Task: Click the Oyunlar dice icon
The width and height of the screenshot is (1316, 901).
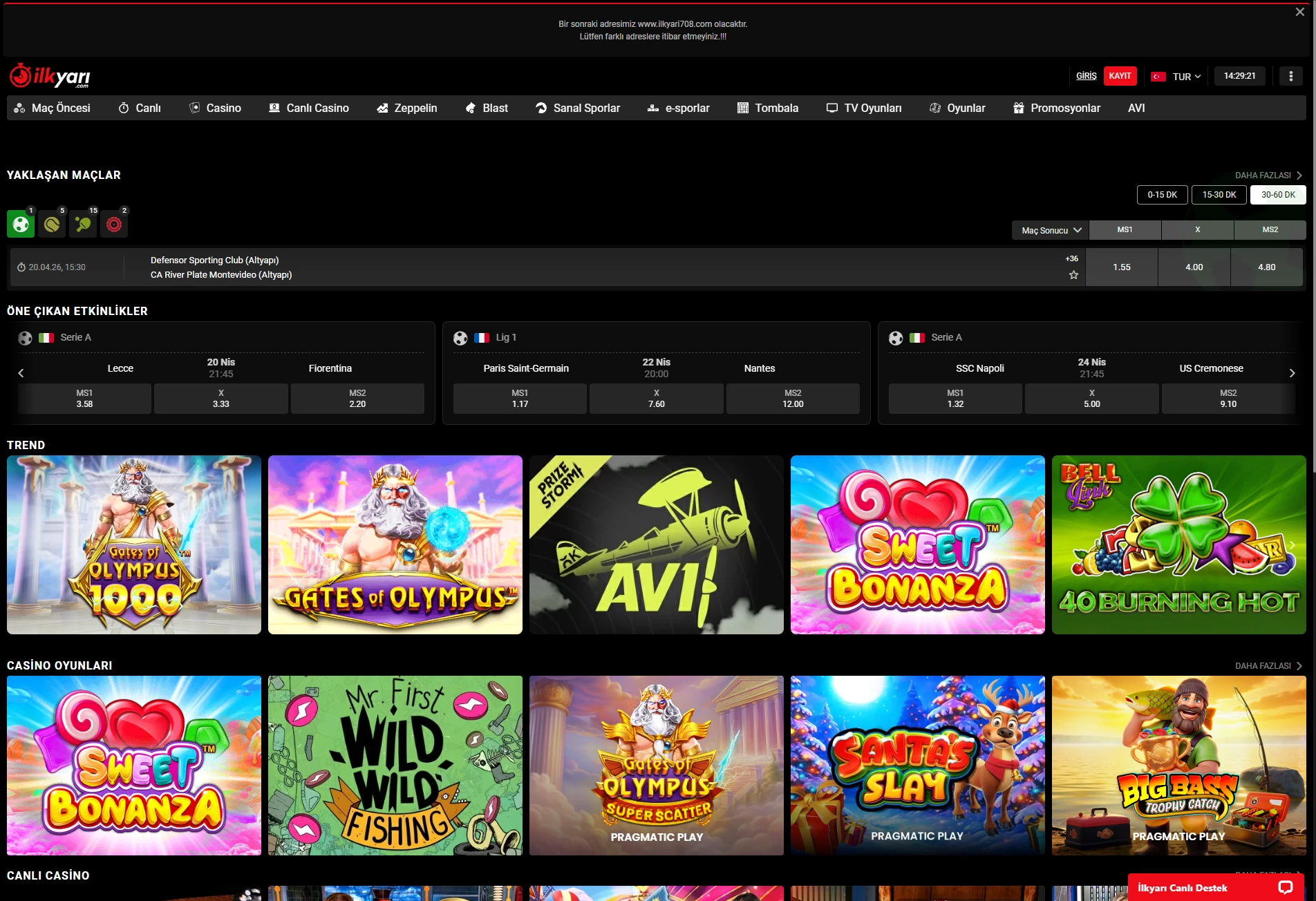Action: 935,108
